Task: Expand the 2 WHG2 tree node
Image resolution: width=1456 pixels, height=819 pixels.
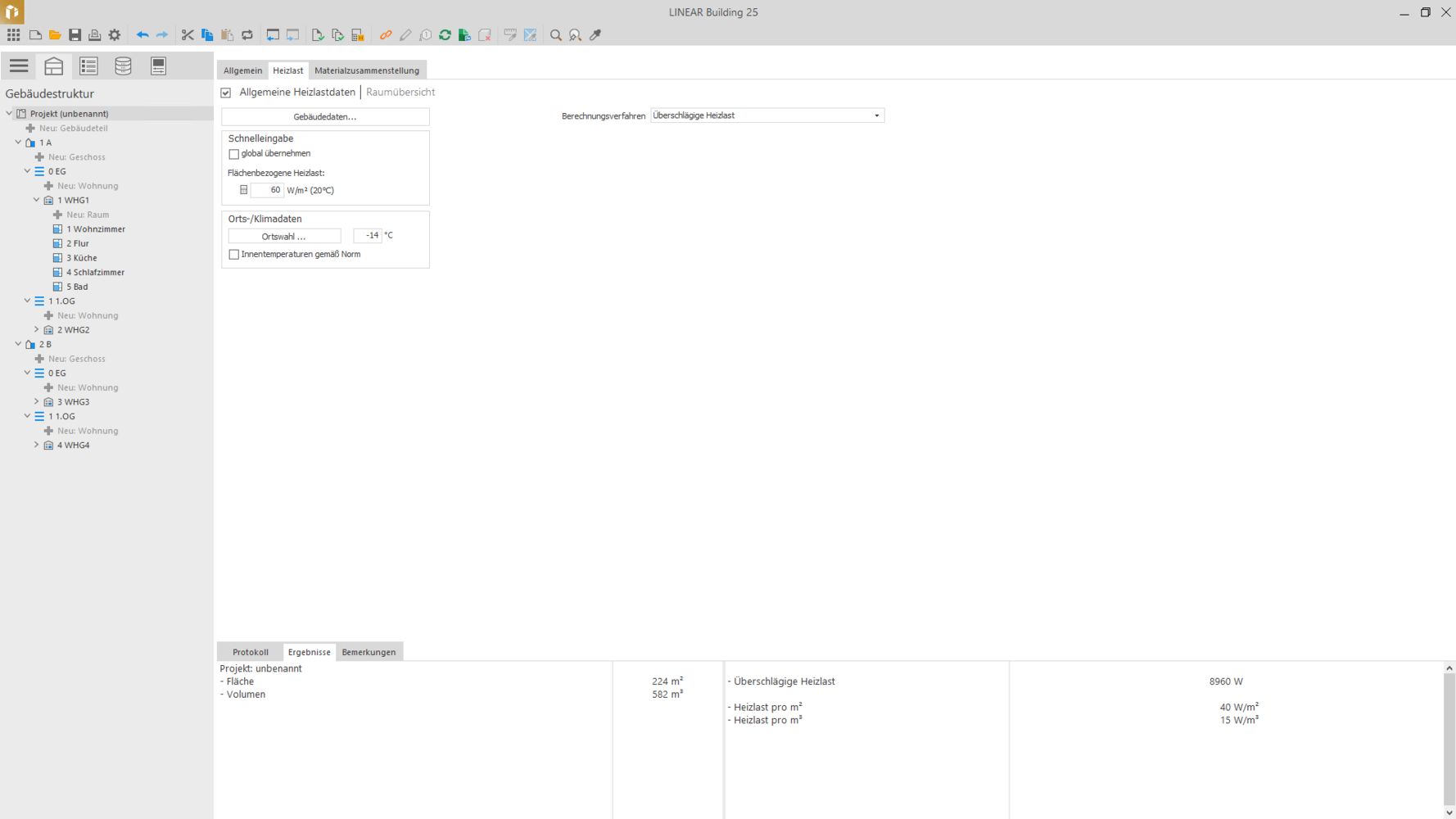Action: [36, 330]
